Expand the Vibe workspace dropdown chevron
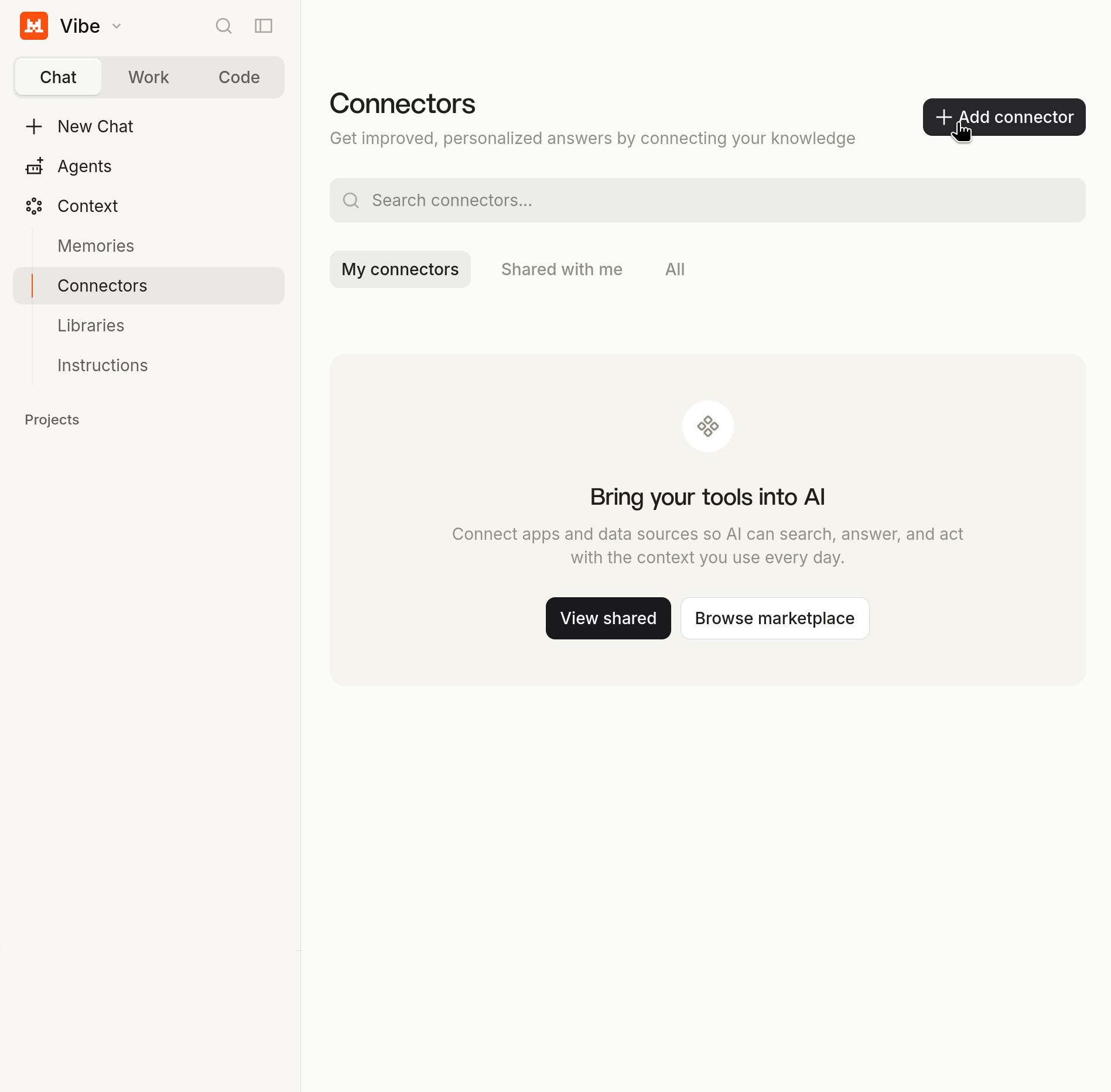Screen dimensions: 1111x1092 pyautogui.click(x=117, y=26)
